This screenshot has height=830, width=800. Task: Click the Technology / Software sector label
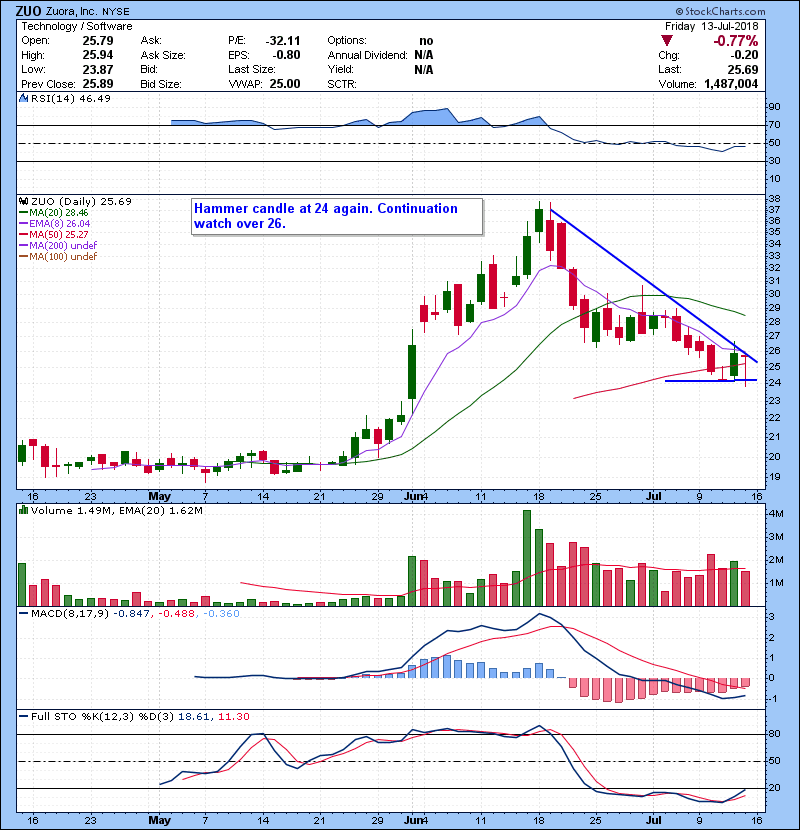tap(77, 26)
